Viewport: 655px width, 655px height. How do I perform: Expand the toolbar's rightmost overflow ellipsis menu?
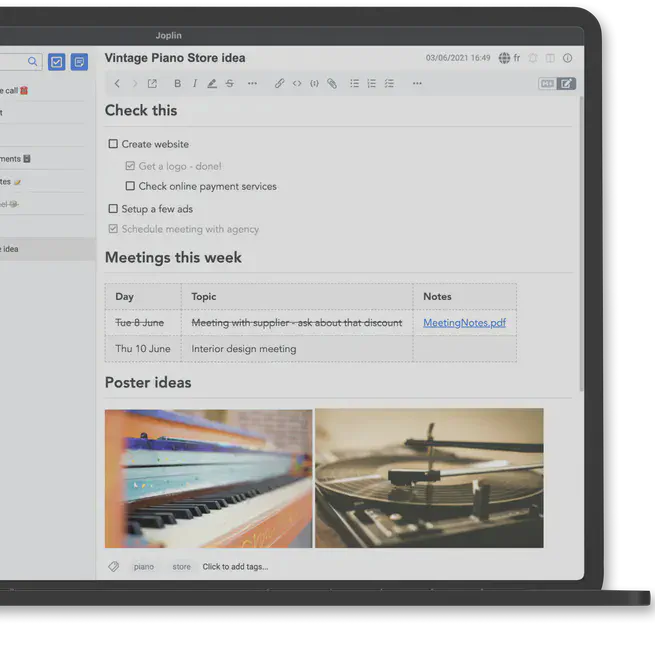tap(417, 84)
